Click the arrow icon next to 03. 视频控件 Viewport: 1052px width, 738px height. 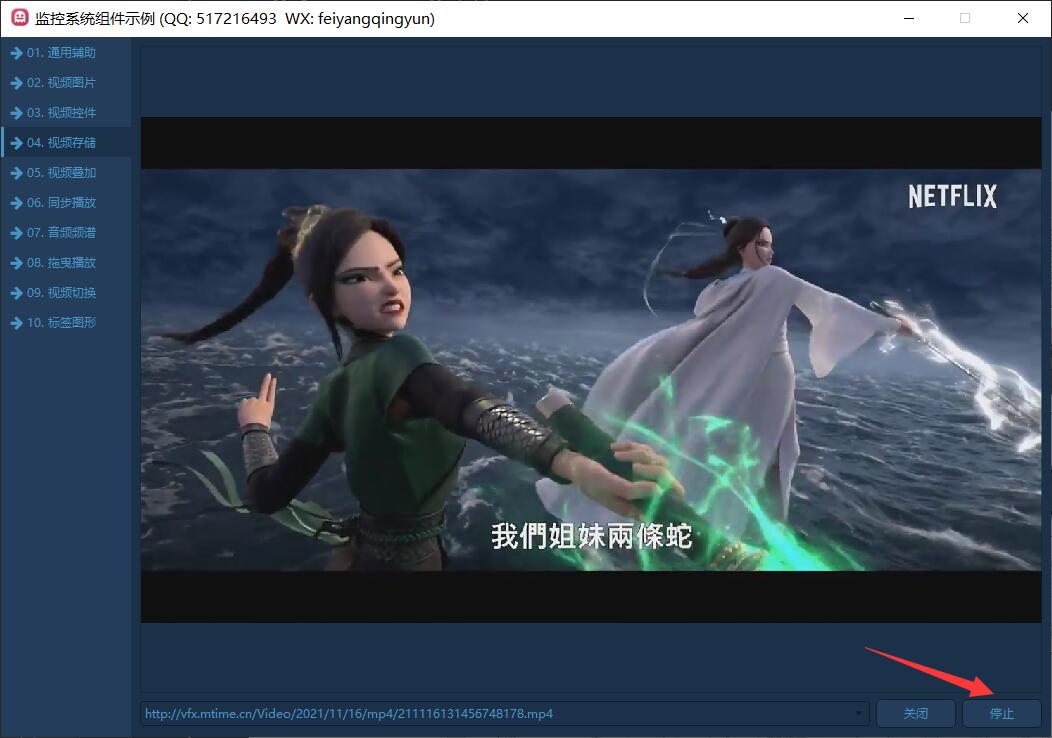pyautogui.click(x=16, y=113)
